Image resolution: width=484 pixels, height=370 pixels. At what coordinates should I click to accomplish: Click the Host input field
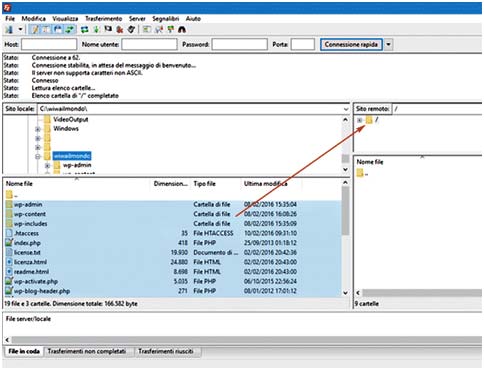point(49,44)
